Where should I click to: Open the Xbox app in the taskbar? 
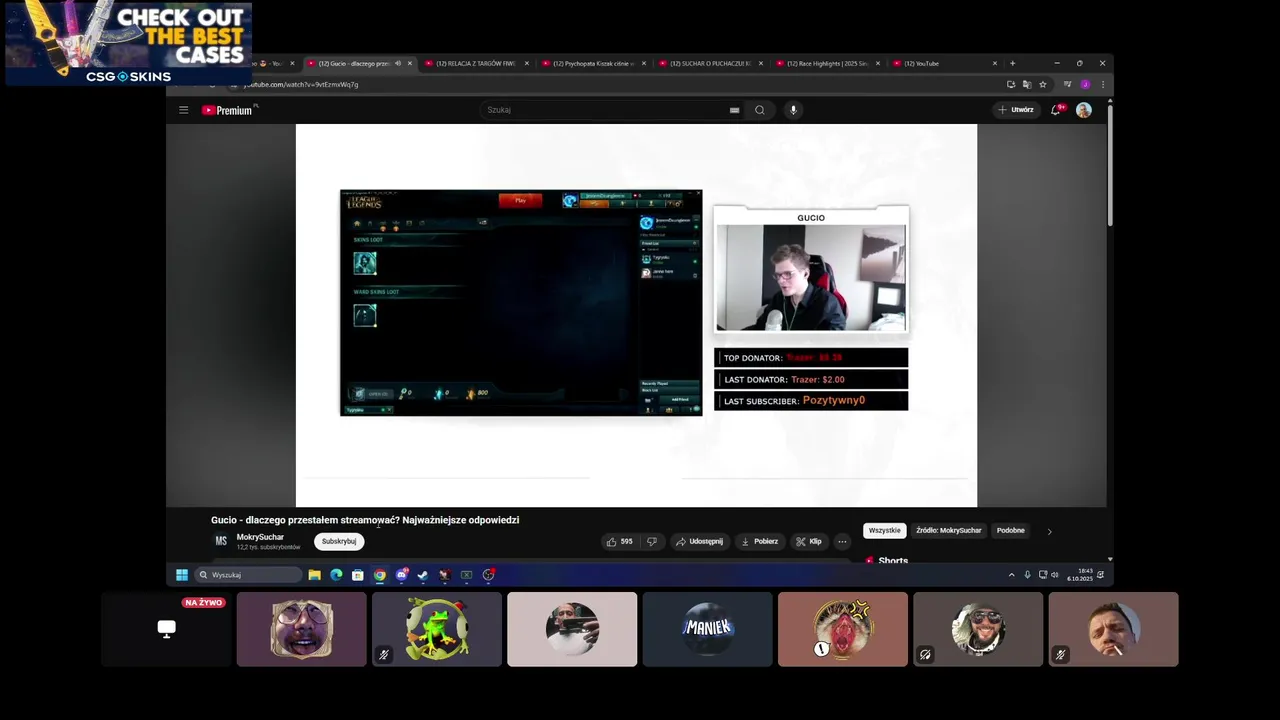[466, 575]
